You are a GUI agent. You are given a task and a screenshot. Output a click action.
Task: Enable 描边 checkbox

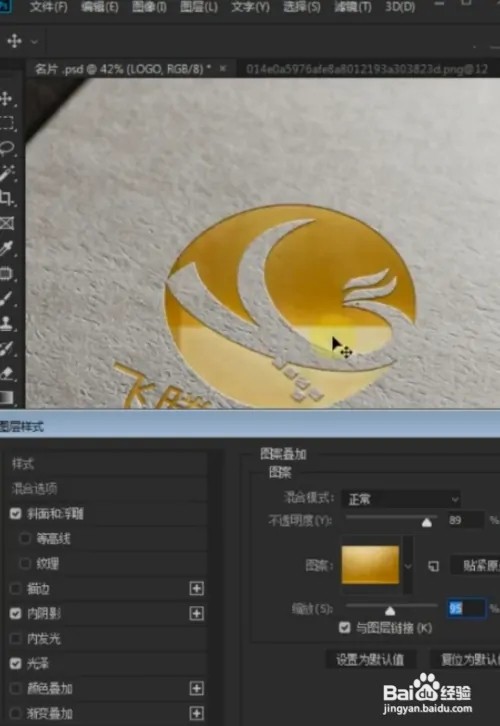16,588
